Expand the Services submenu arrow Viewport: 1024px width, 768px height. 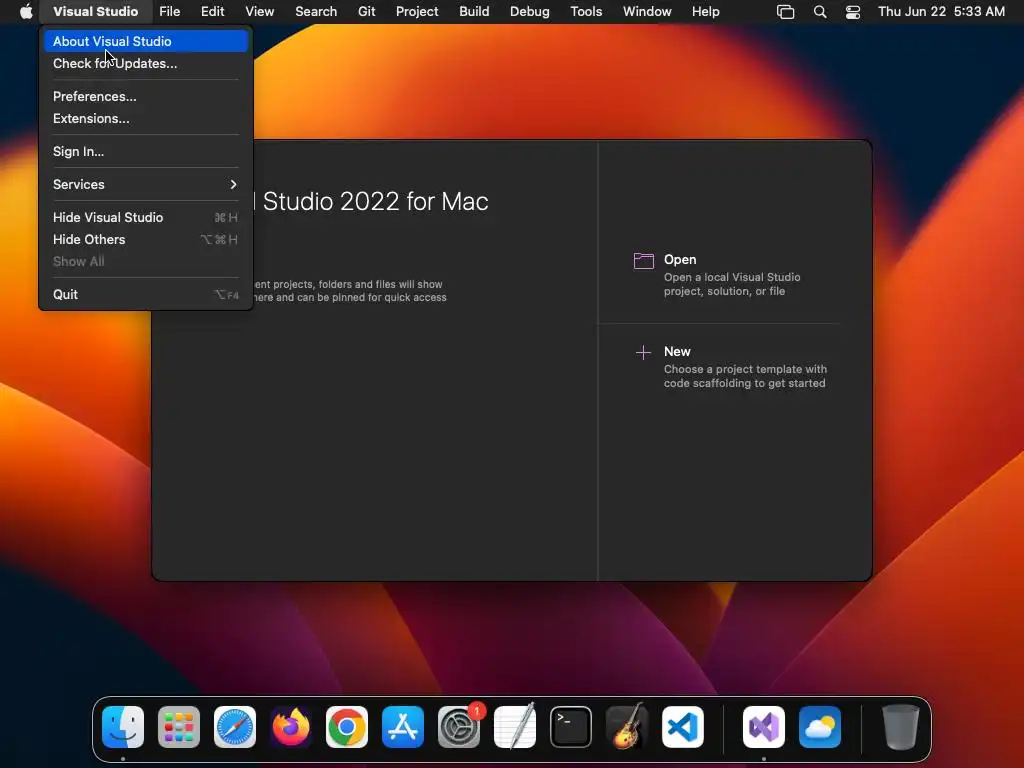[233, 184]
